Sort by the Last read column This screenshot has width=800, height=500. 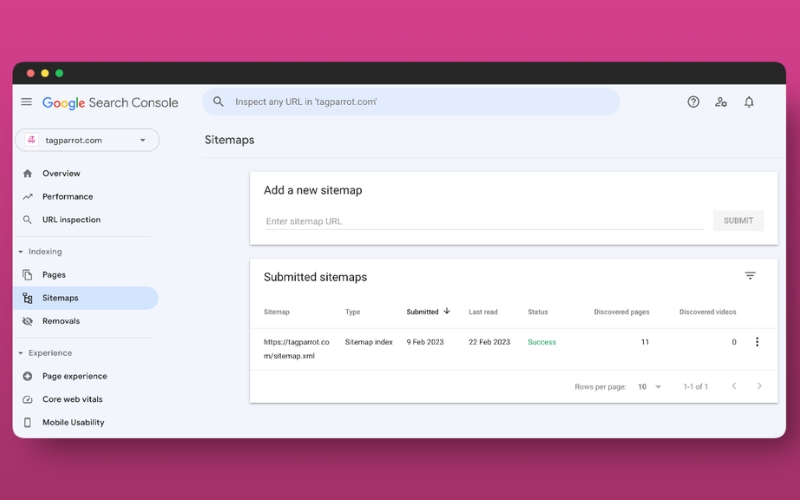point(483,312)
